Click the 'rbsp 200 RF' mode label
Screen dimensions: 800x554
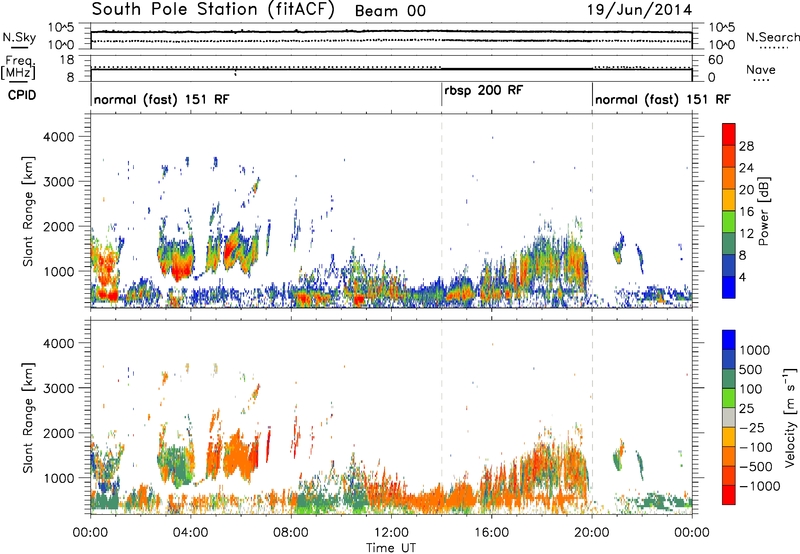pos(483,90)
